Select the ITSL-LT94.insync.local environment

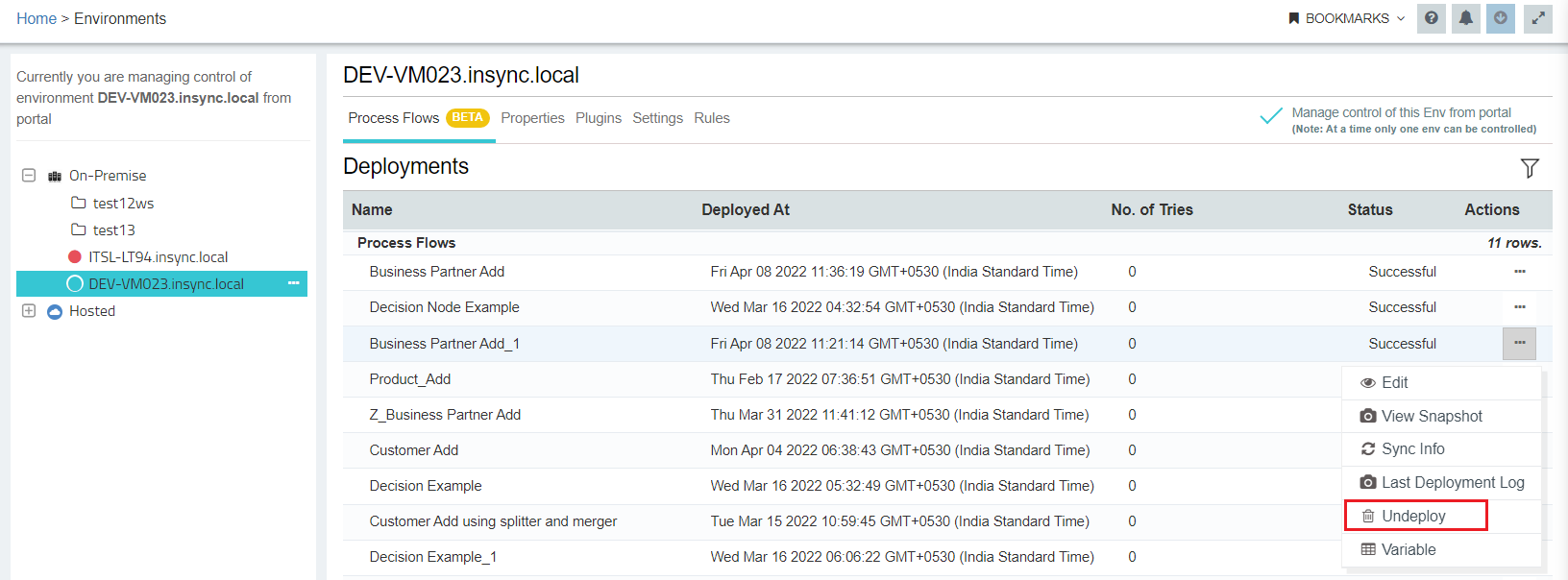158,257
